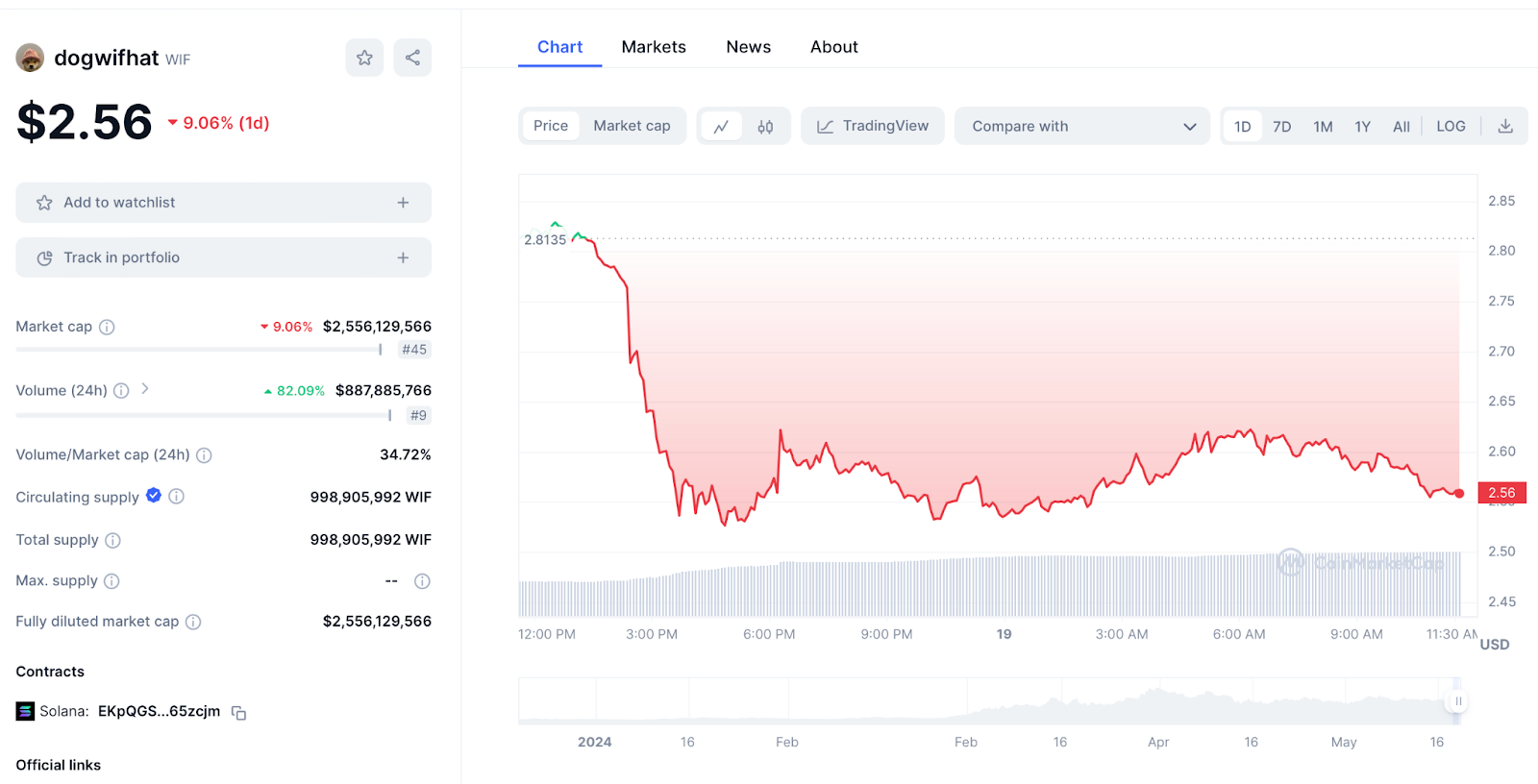The height and width of the screenshot is (784, 1538).
Task: Open the Max. supply info icon
Action: (x=112, y=581)
